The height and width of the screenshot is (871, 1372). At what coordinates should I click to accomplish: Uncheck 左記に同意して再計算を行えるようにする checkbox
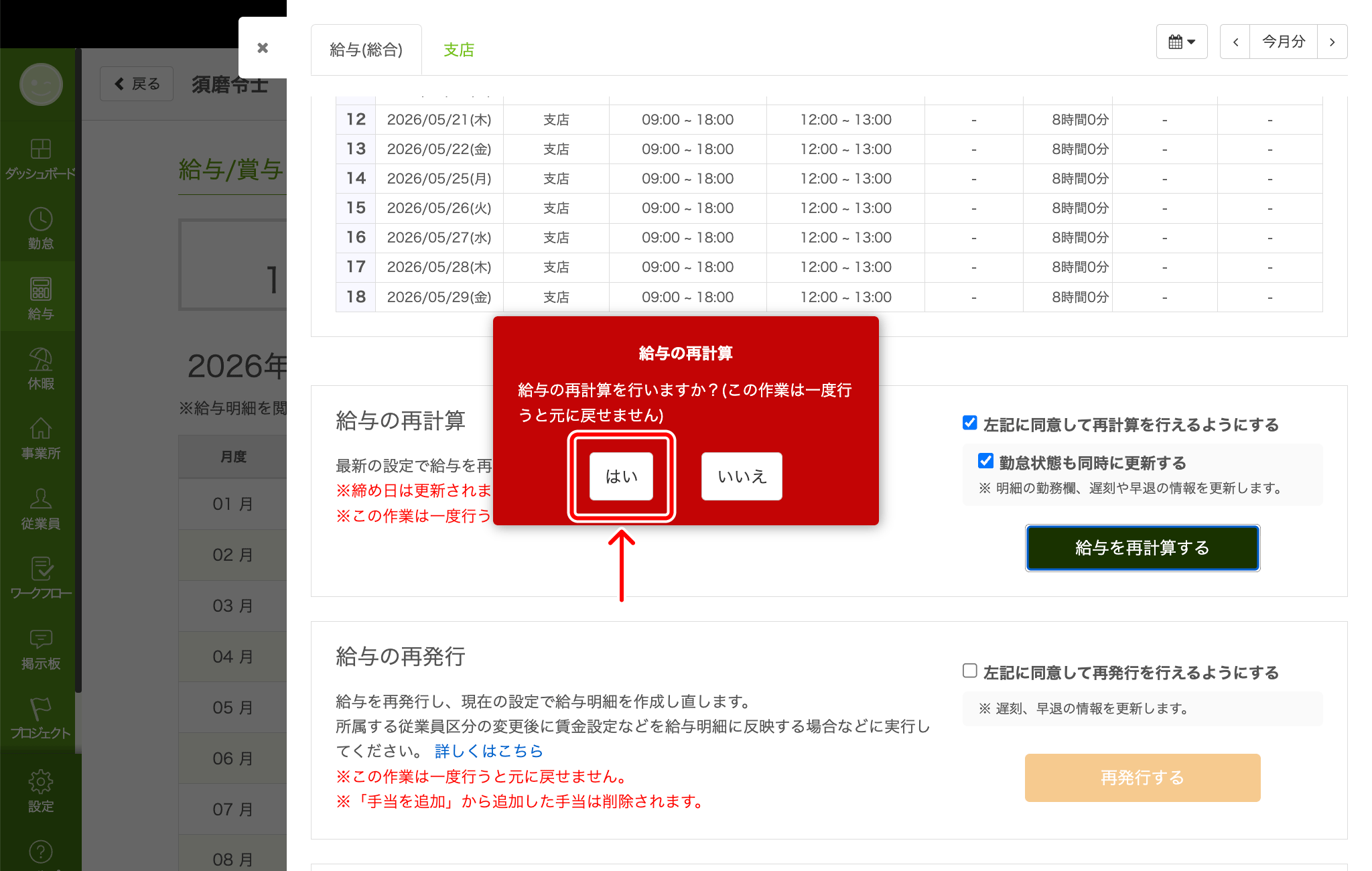click(969, 423)
